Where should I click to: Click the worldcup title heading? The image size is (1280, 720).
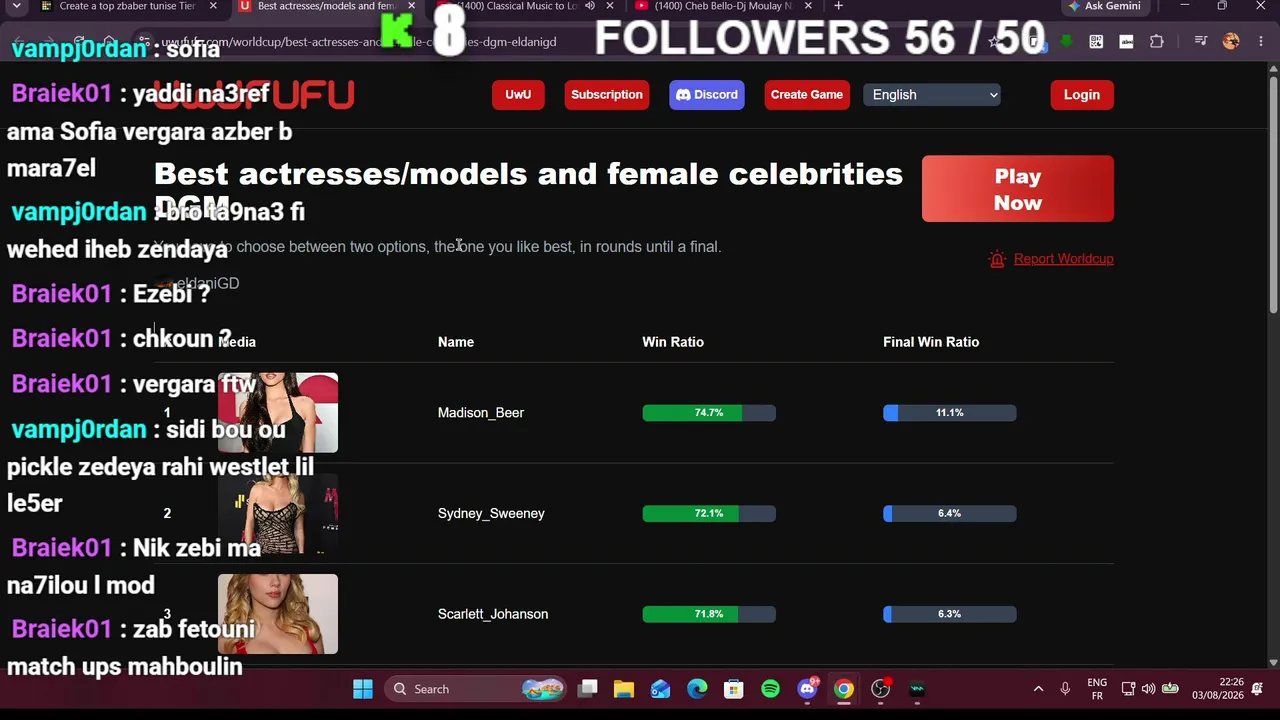(x=529, y=189)
